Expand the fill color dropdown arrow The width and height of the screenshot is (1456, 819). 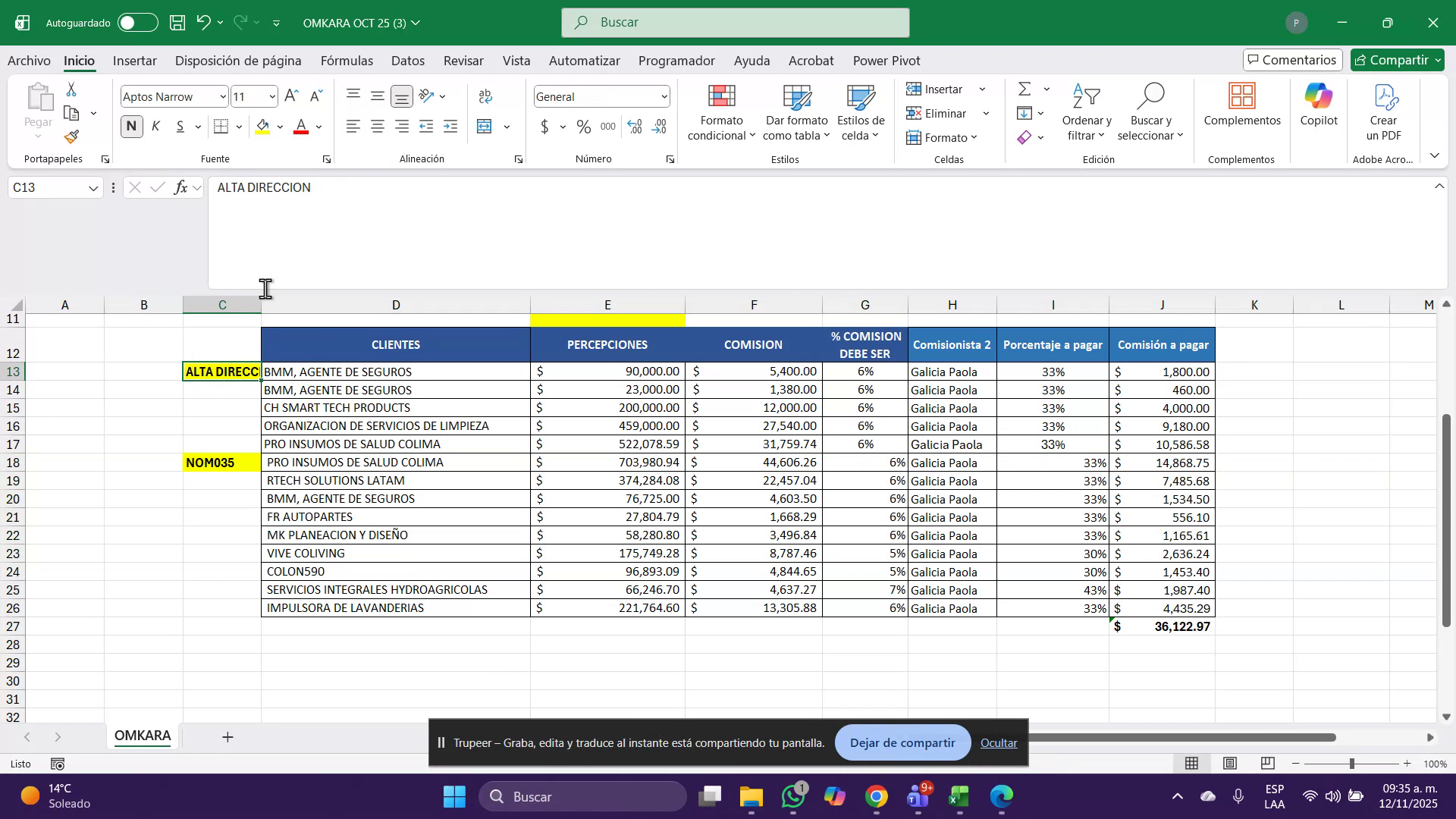point(279,127)
